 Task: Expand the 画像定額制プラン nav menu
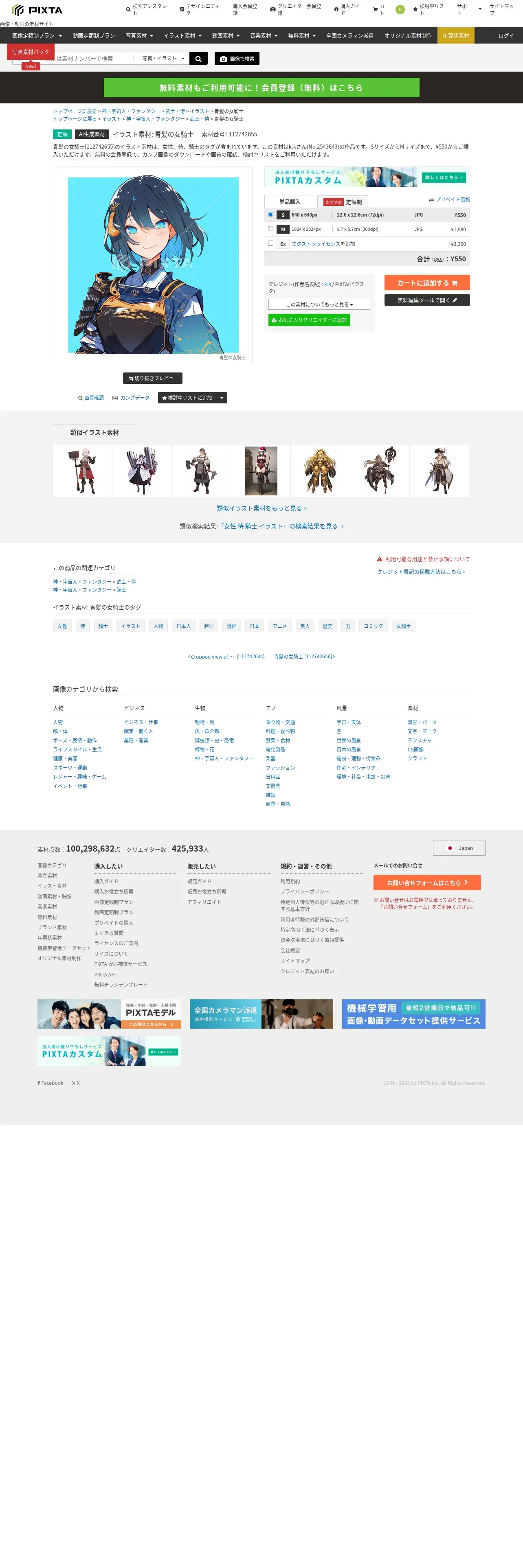coord(37,35)
